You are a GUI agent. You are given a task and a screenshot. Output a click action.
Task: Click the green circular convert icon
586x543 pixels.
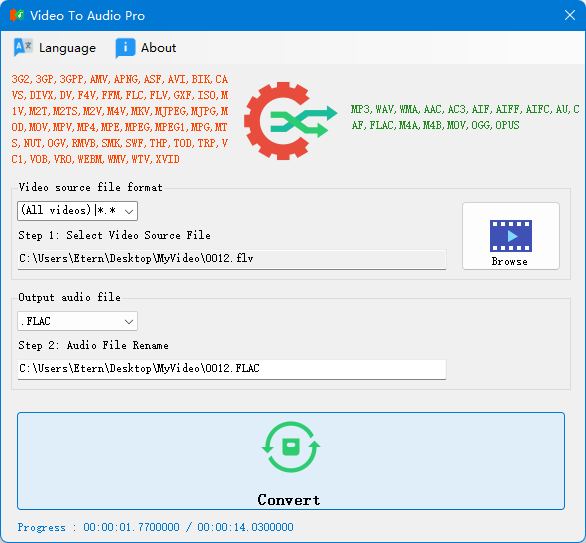tap(291, 447)
